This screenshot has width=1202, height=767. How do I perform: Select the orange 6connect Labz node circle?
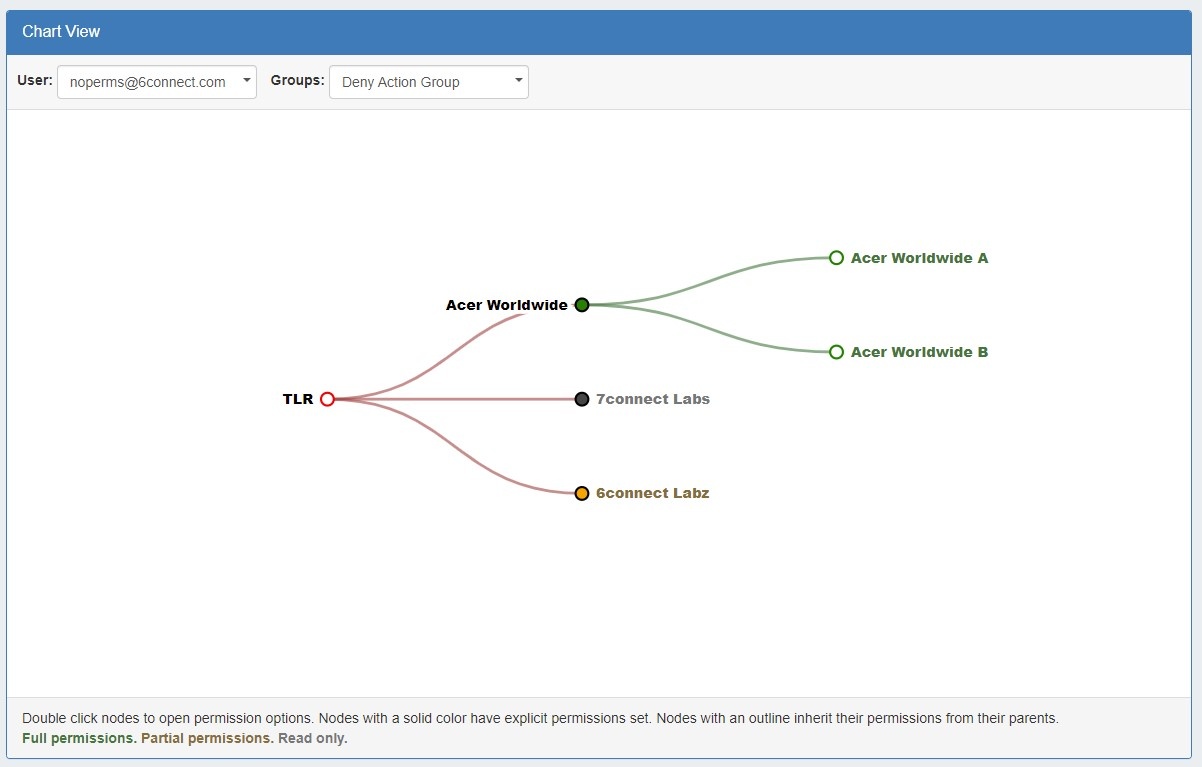[582, 493]
